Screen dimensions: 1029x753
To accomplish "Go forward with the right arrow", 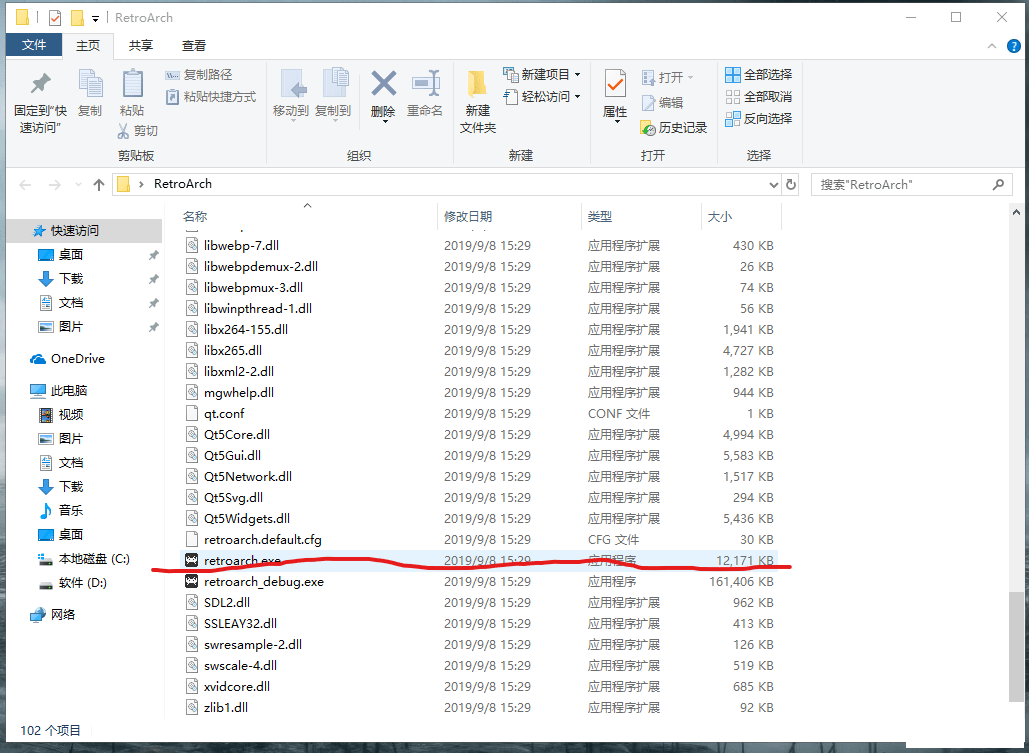I will [x=54, y=185].
